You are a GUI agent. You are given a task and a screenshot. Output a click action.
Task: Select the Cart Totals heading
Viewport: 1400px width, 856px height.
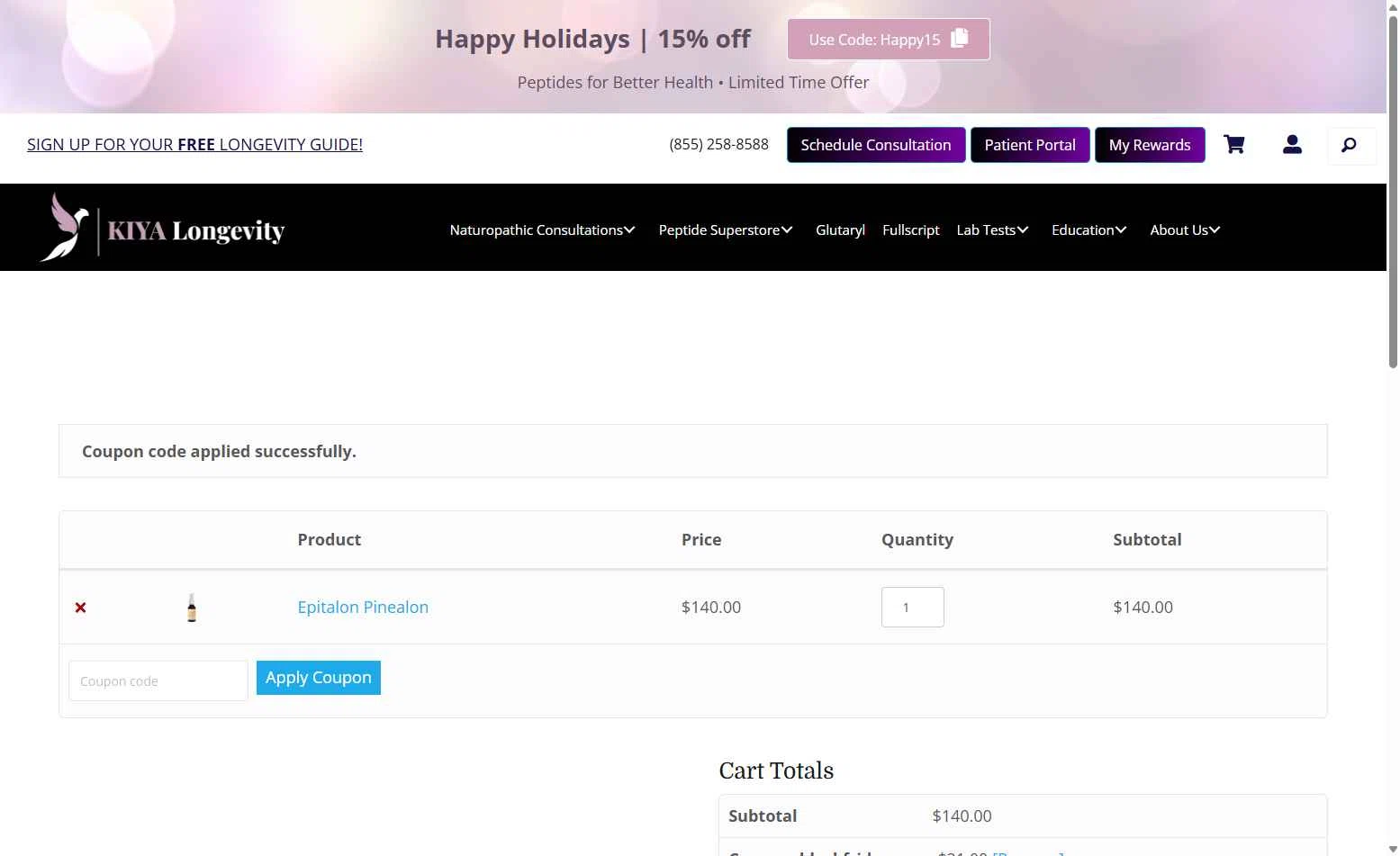click(x=776, y=770)
